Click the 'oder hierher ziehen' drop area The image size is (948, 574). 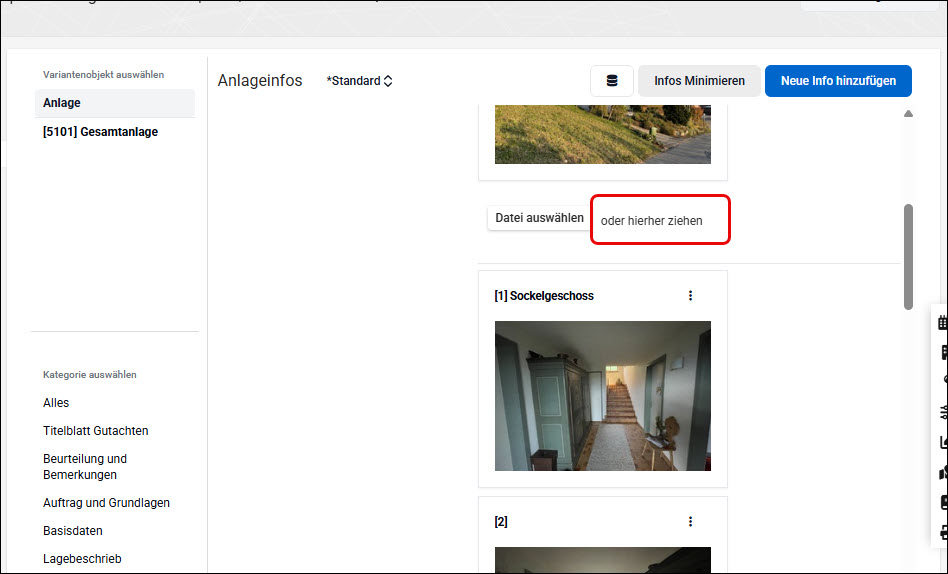(660, 220)
